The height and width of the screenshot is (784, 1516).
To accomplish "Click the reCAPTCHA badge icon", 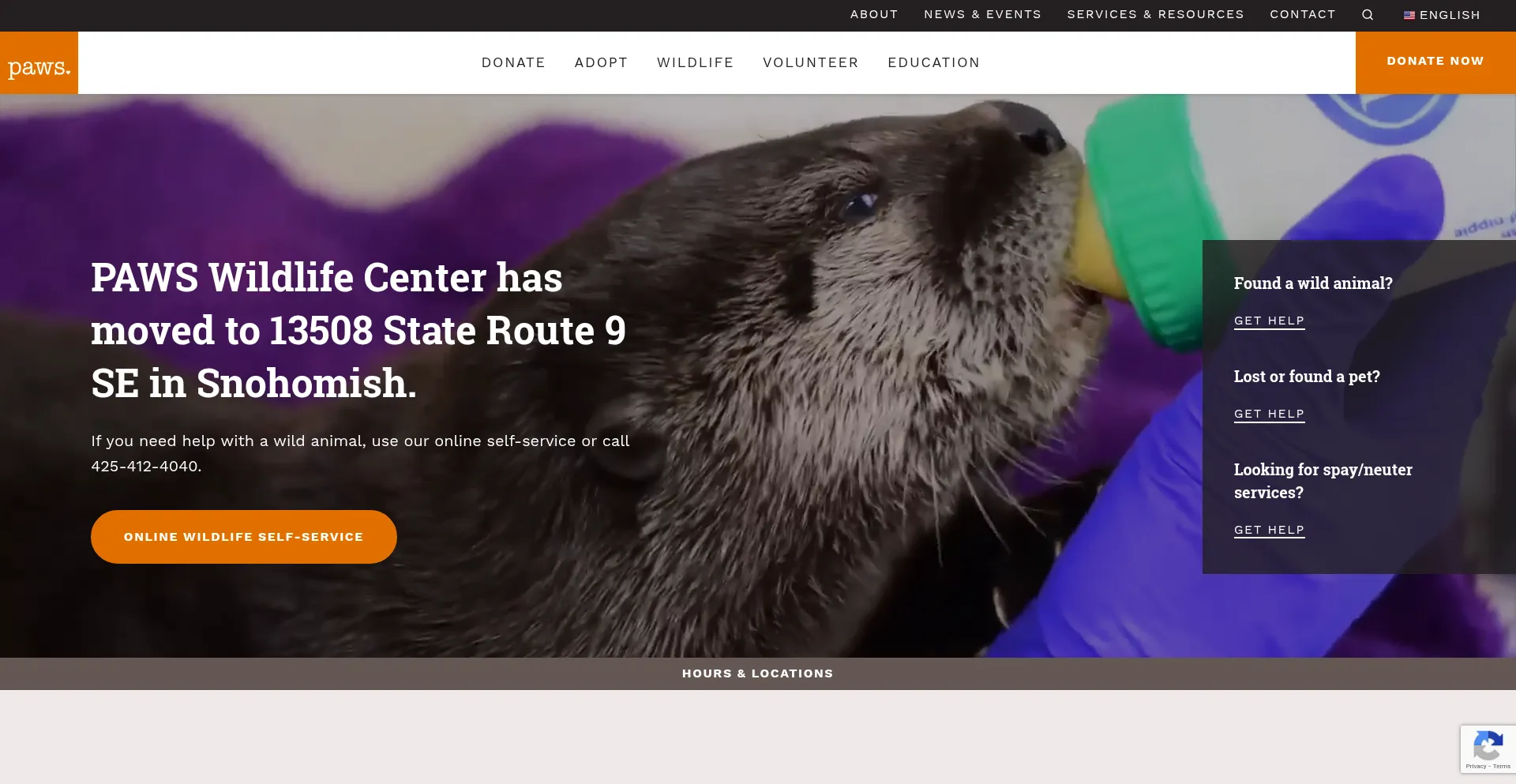I will [x=1488, y=746].
